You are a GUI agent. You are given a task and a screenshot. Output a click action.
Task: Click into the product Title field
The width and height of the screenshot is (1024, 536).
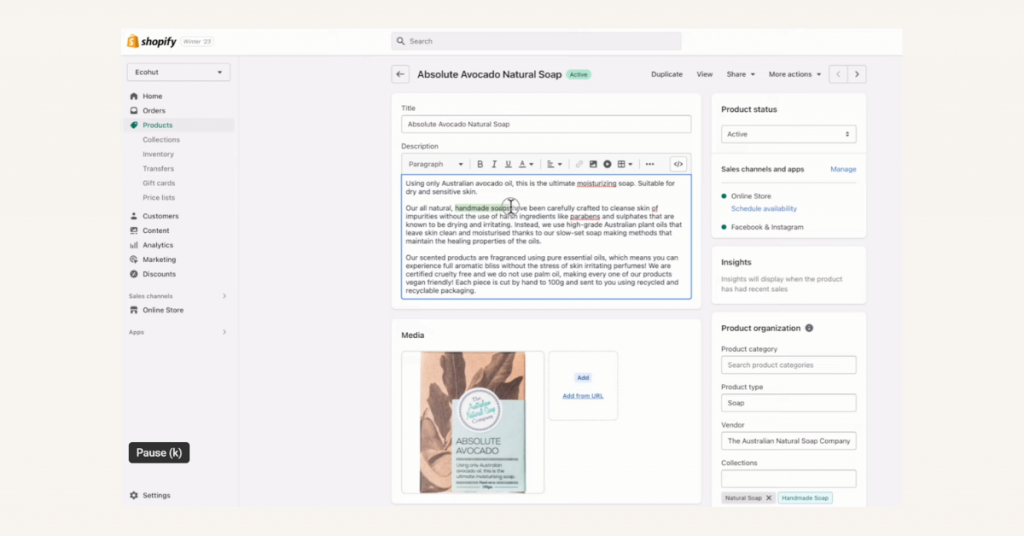click(x=546, y=124)
